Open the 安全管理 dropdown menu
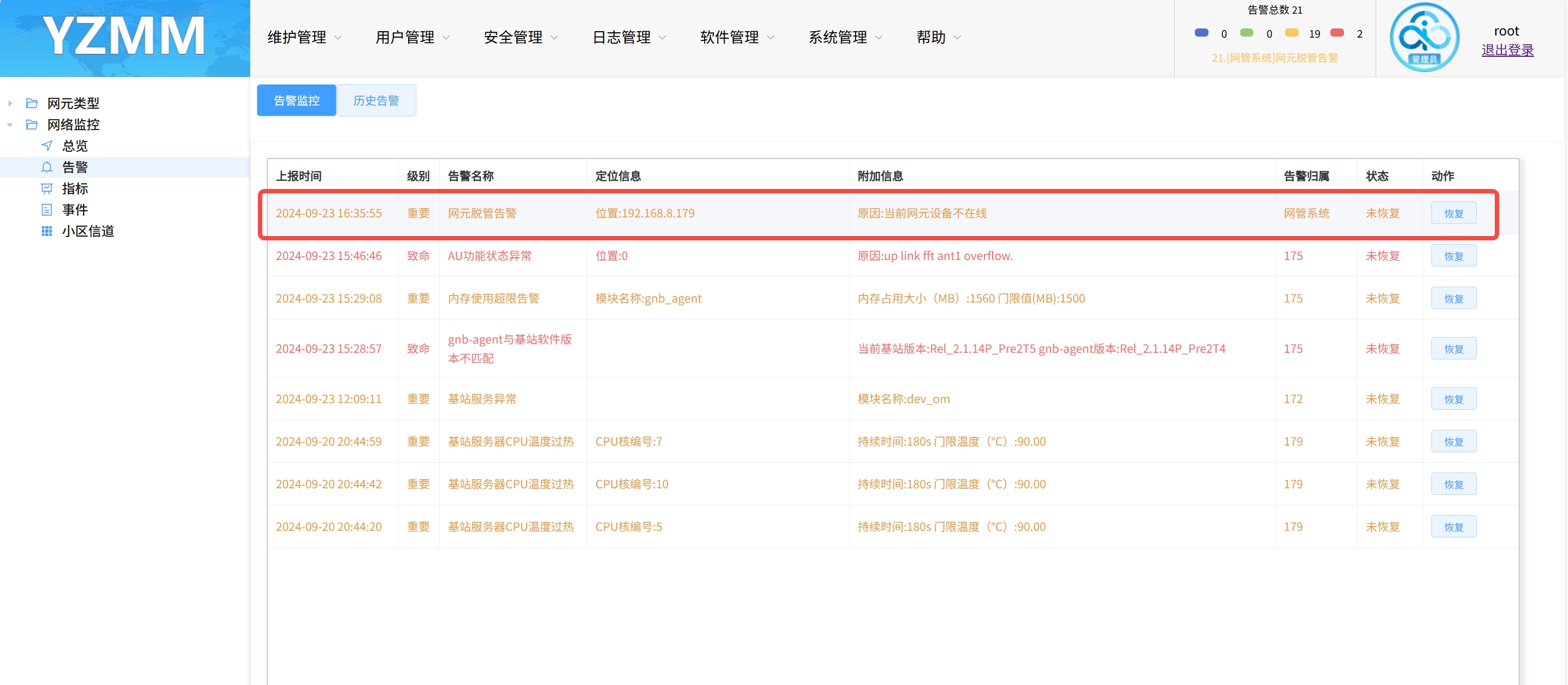Image resolution: width=1568 pixels, height=685 pixels. coord(521,37)
